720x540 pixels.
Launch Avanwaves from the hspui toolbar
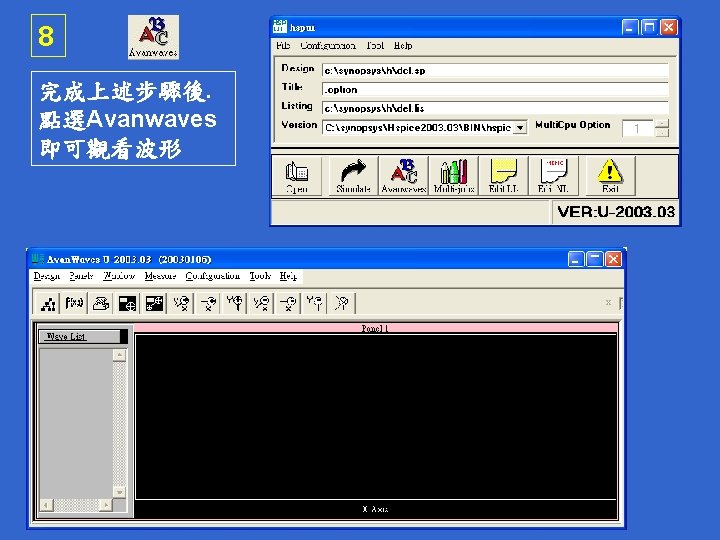click(404, 176)
